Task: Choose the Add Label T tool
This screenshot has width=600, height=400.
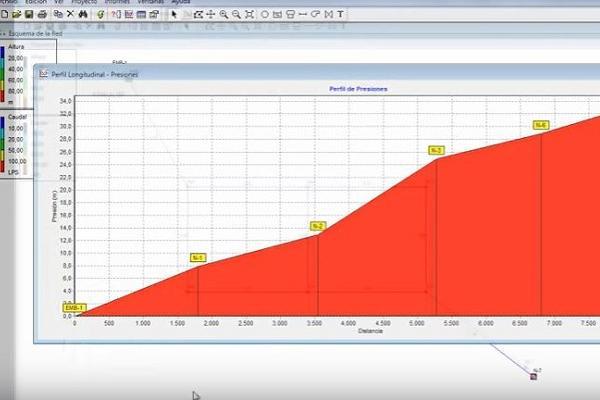Action: pos(341,15)
